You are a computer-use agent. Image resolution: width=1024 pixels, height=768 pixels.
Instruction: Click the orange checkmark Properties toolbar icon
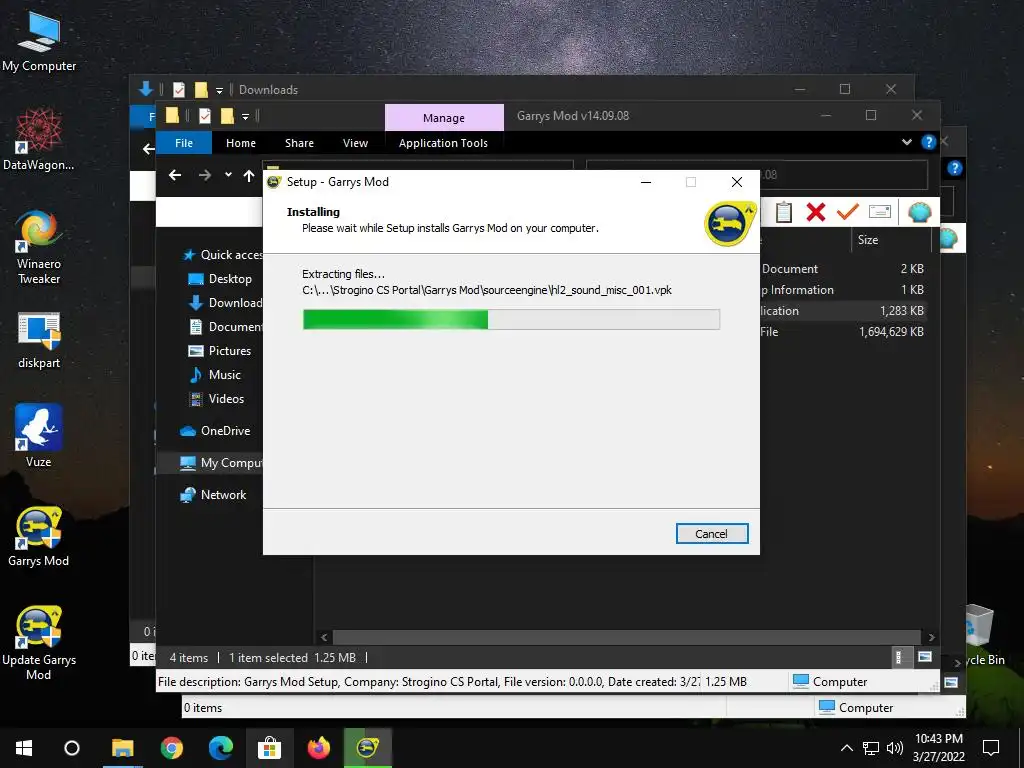point(848,212)
